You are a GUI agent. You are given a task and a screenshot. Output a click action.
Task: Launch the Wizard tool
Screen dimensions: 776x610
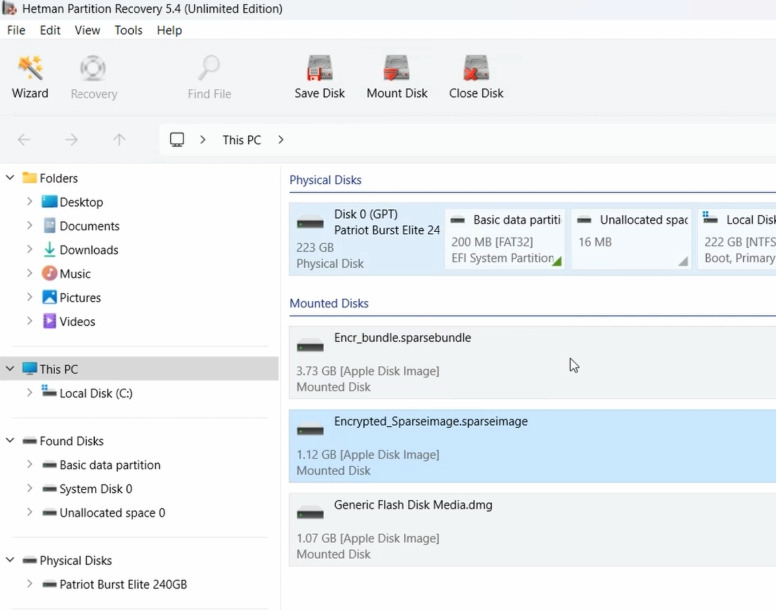click(30, 77)
